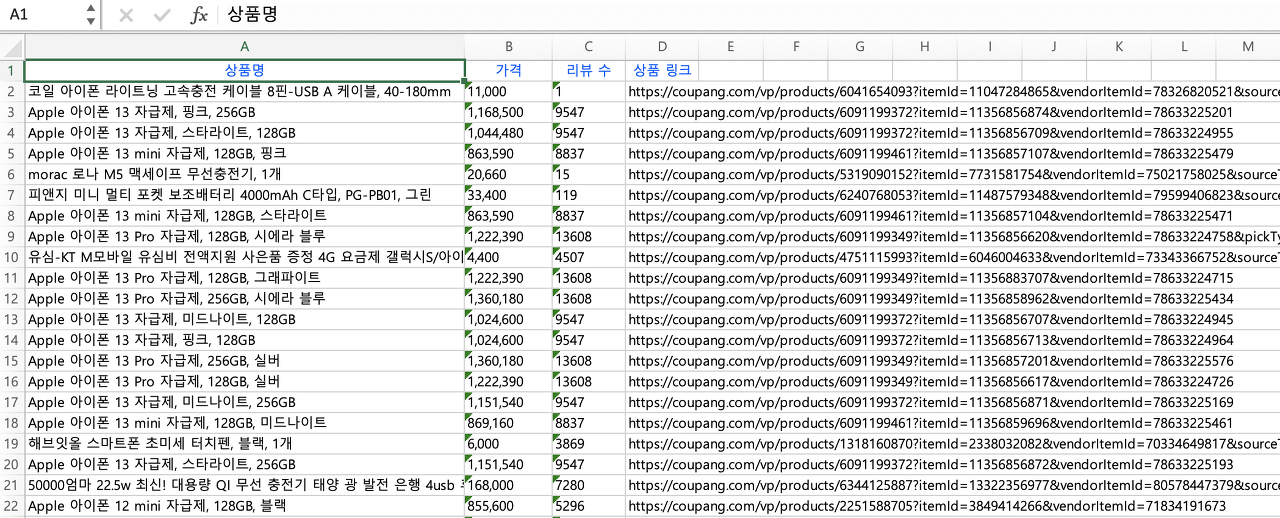Click the 상품 링크 header cell
The image size is (1280, 518).
(662, 70)
